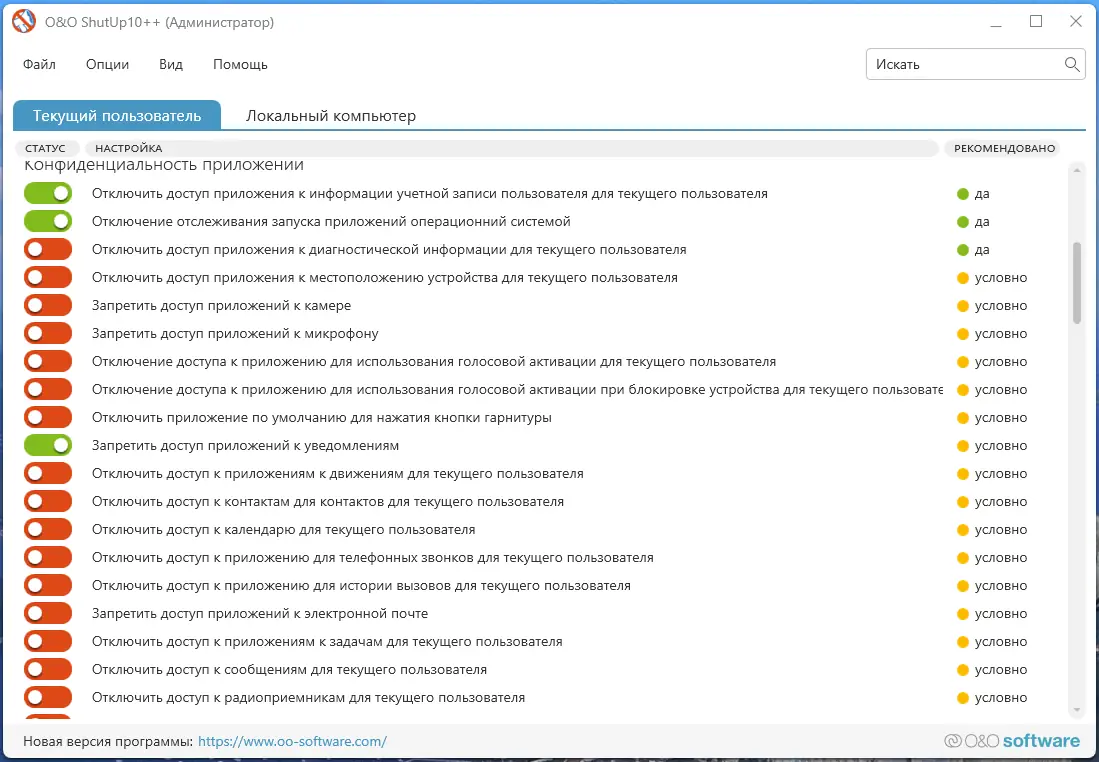1099x762 pixels.
Task: Toggle 'Запретить доступ приложений к микрофону' switch
Action: [x=48, y=334]
